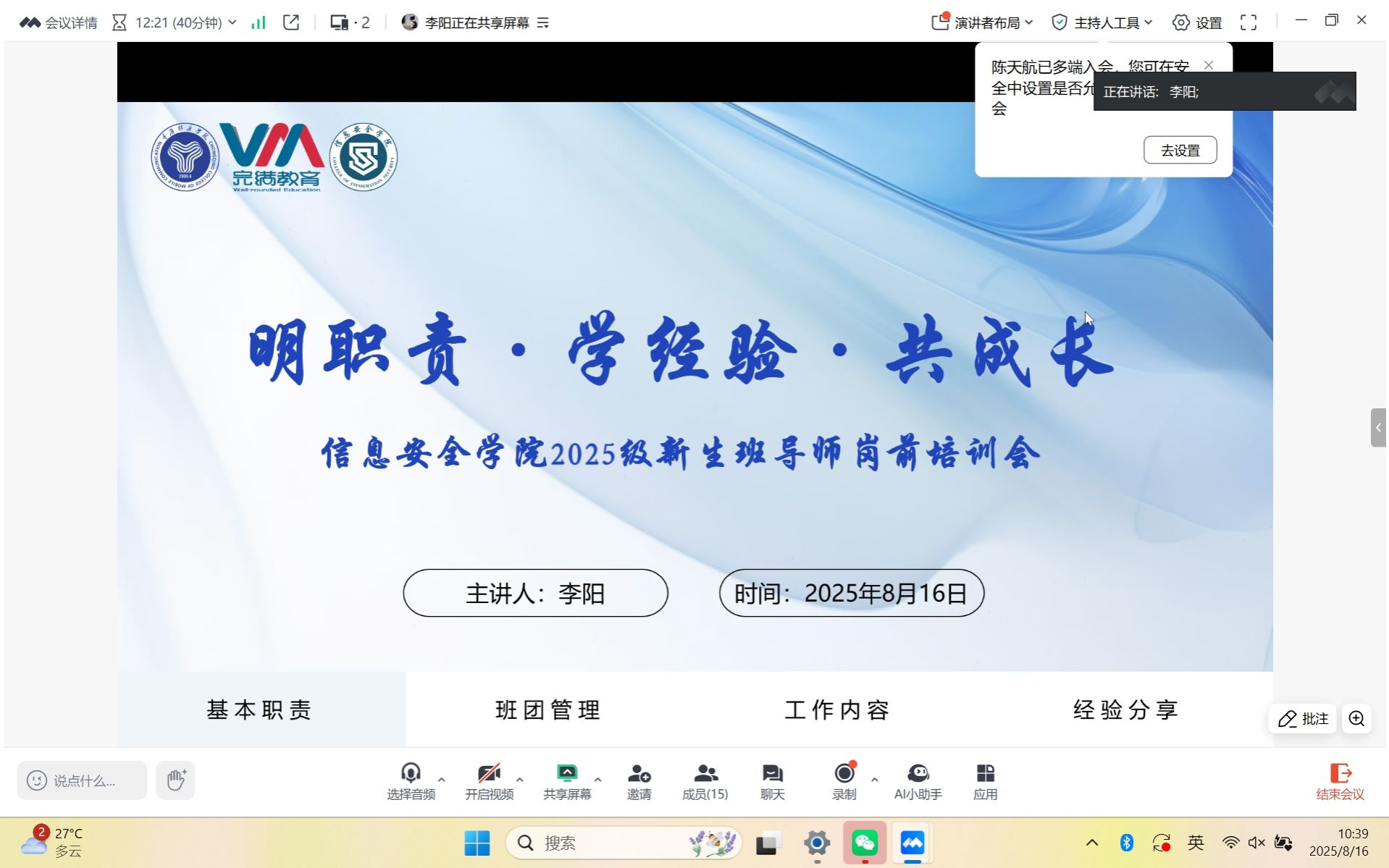Open the 成员(15) members panel
Viewport: 1389px width, 868px height.
click(x=705, y=782)
